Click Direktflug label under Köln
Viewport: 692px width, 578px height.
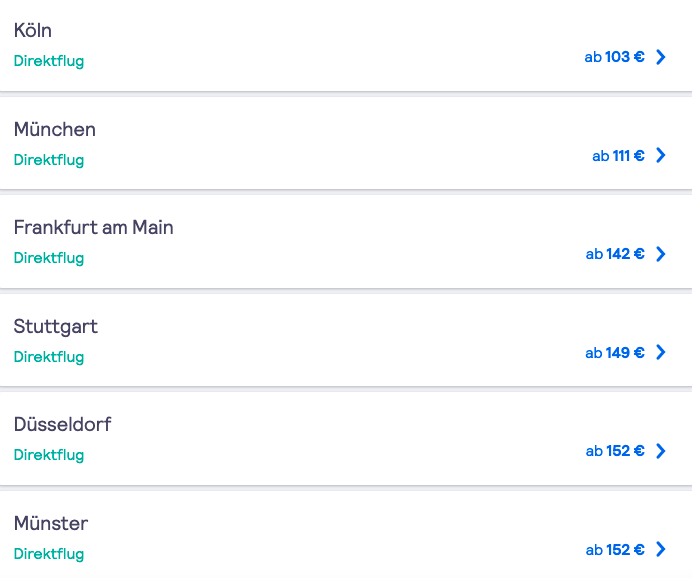[49, 61]
